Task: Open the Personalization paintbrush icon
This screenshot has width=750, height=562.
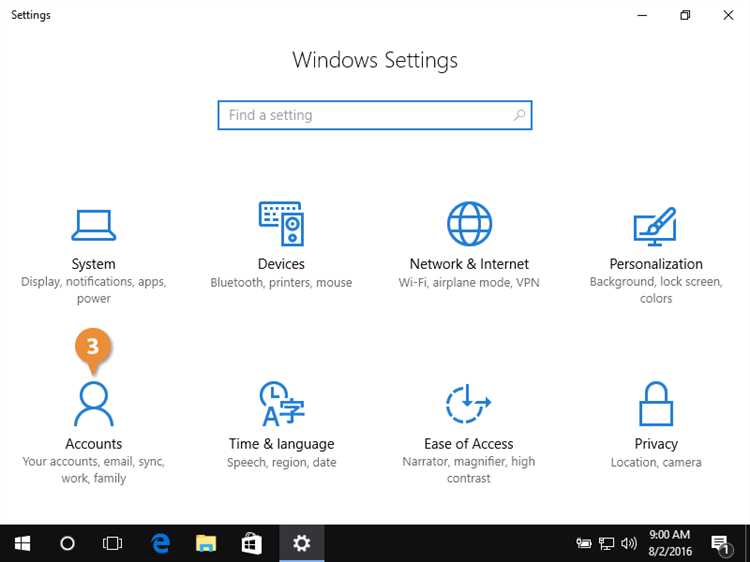Action: coord(656,226)
